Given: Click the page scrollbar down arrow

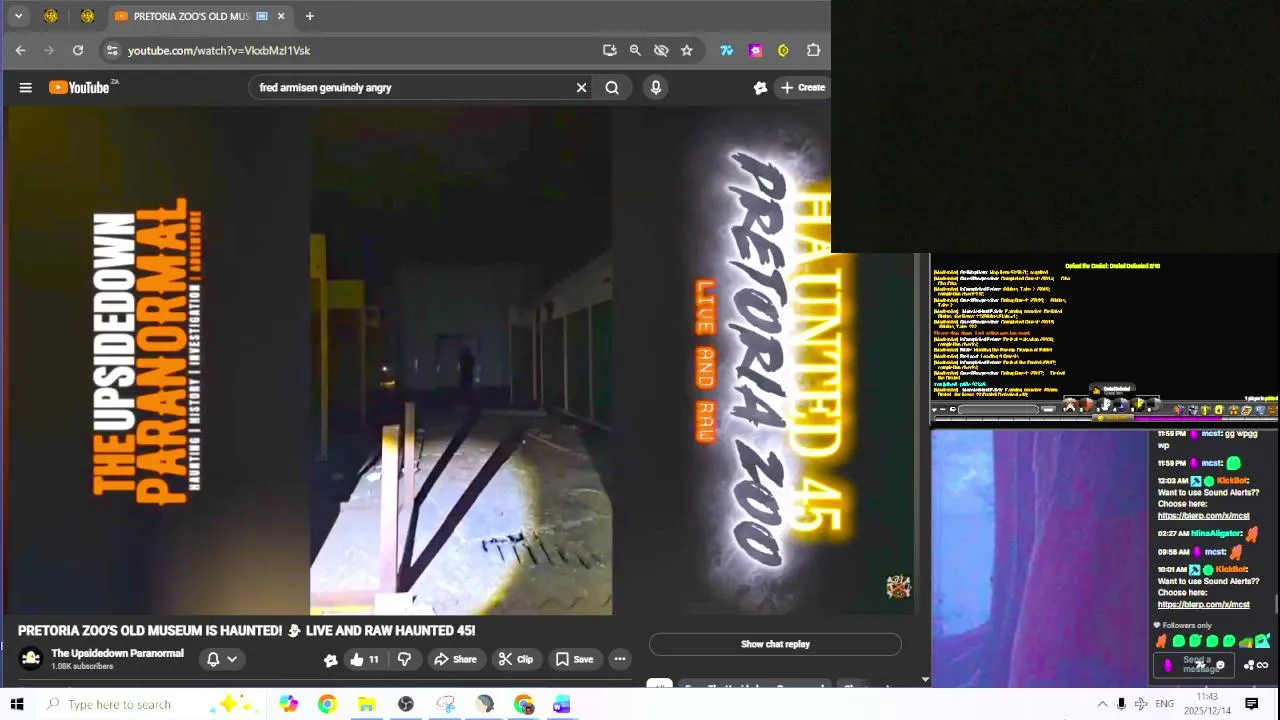Looking at the screenshot, I should 925,680.
